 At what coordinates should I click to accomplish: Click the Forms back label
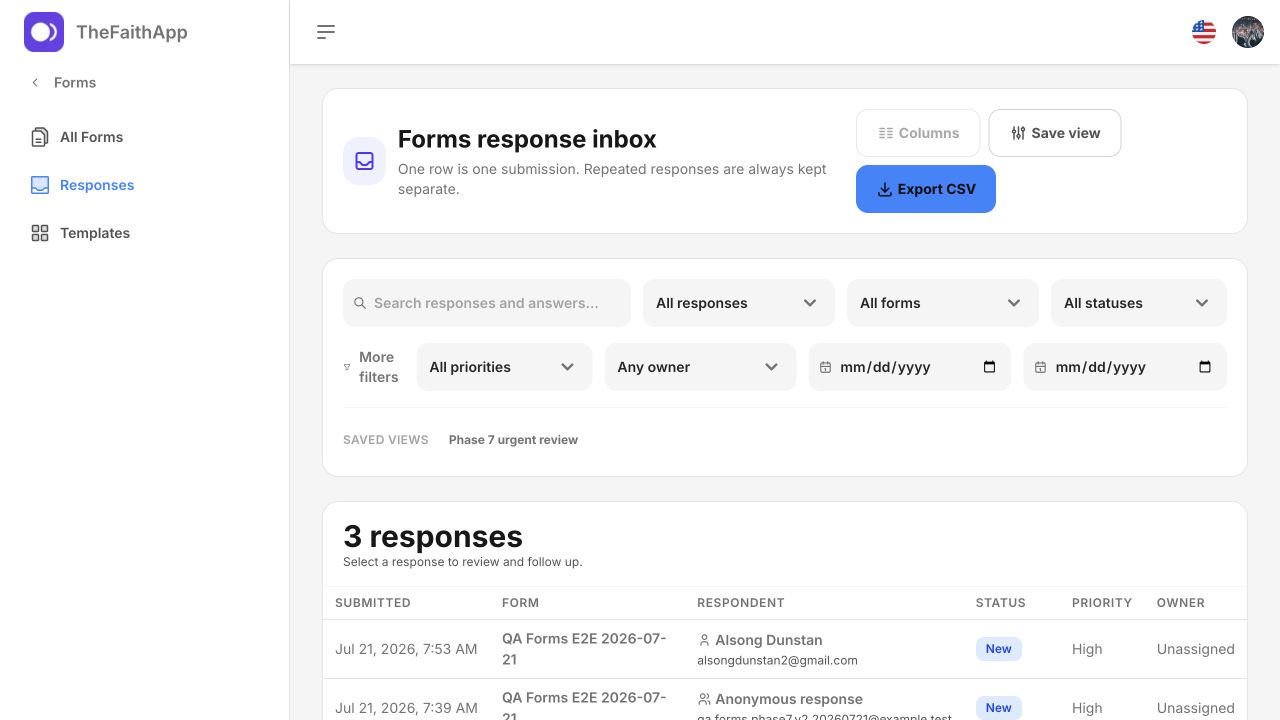tap(75, 82)
